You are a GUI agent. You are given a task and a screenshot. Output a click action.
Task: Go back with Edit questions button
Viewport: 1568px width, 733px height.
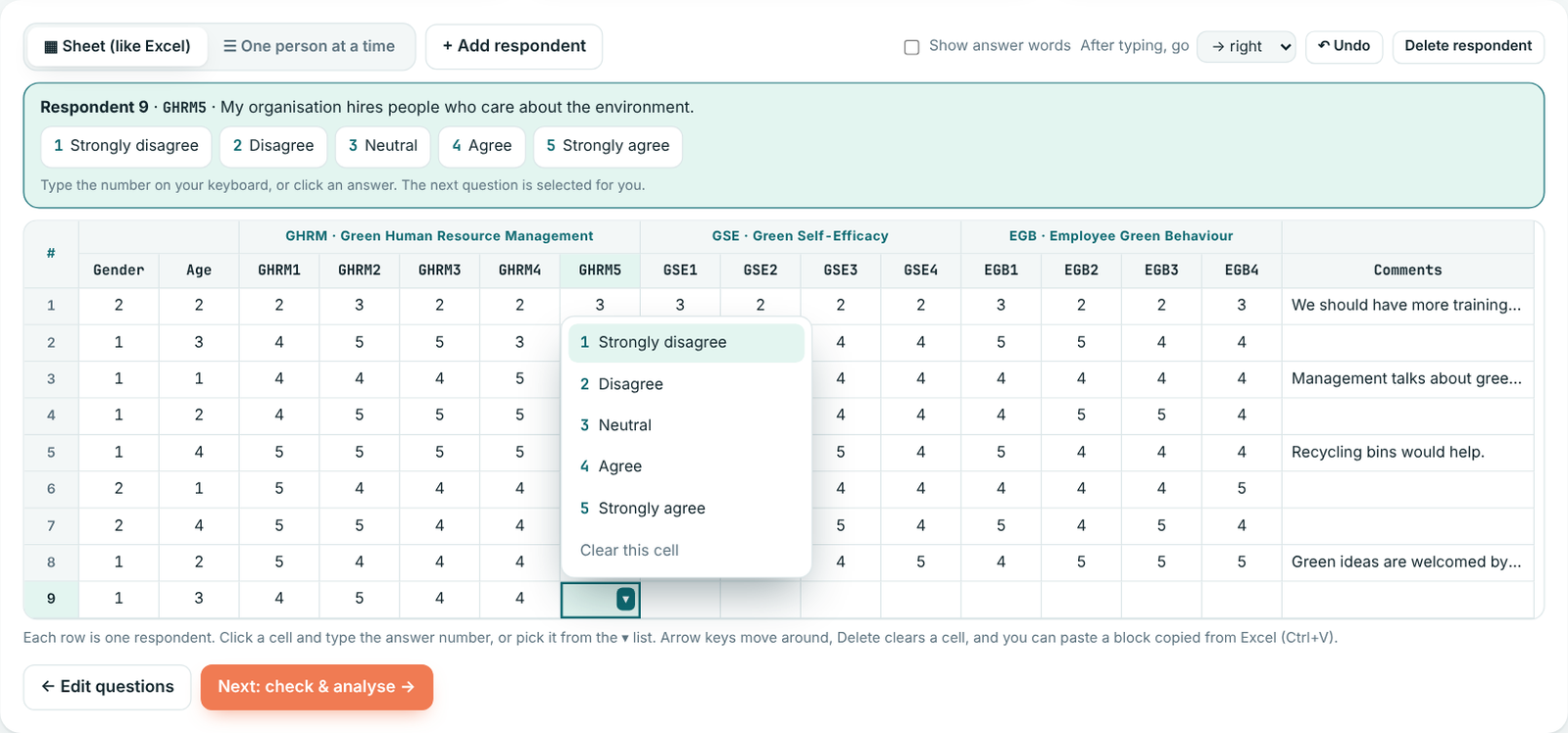(108, 687)
